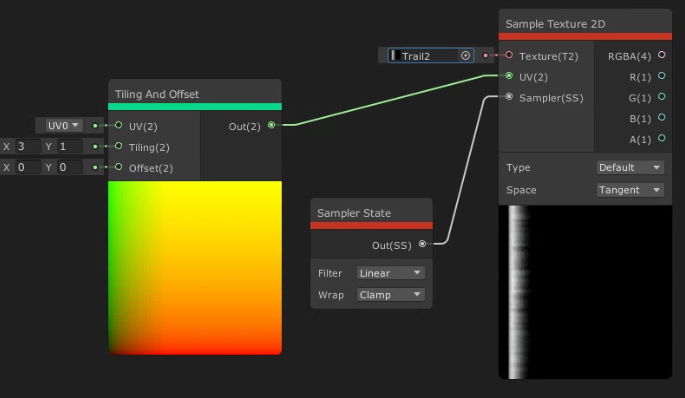
Task: Click the small dot connector beside UV0 dropdown
Action: (95, 126)
